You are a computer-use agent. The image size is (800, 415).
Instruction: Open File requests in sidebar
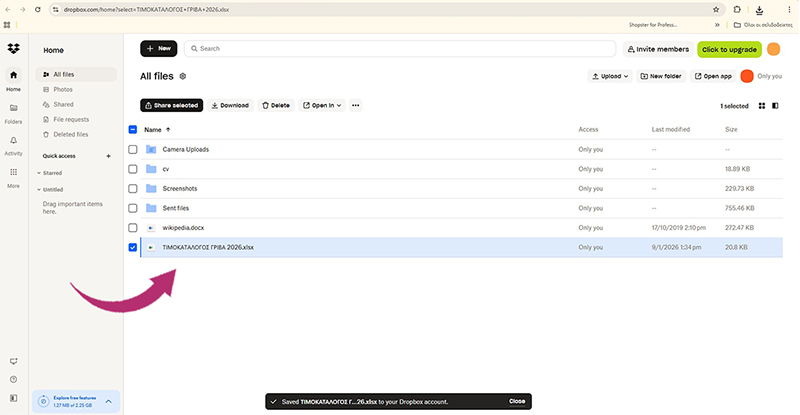(x=70, y=119)
